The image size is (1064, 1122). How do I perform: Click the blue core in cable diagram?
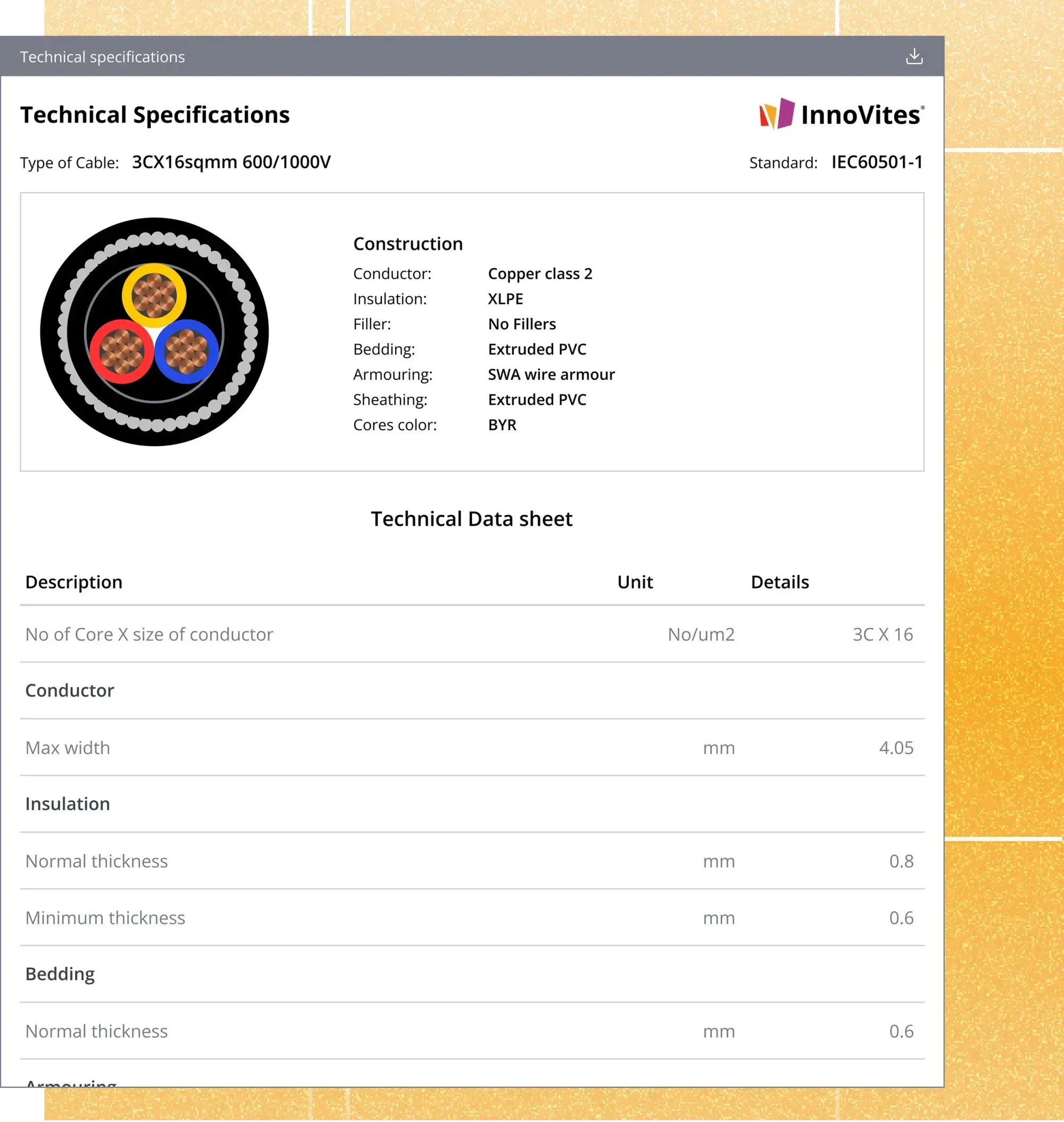[x=187, y=352]
